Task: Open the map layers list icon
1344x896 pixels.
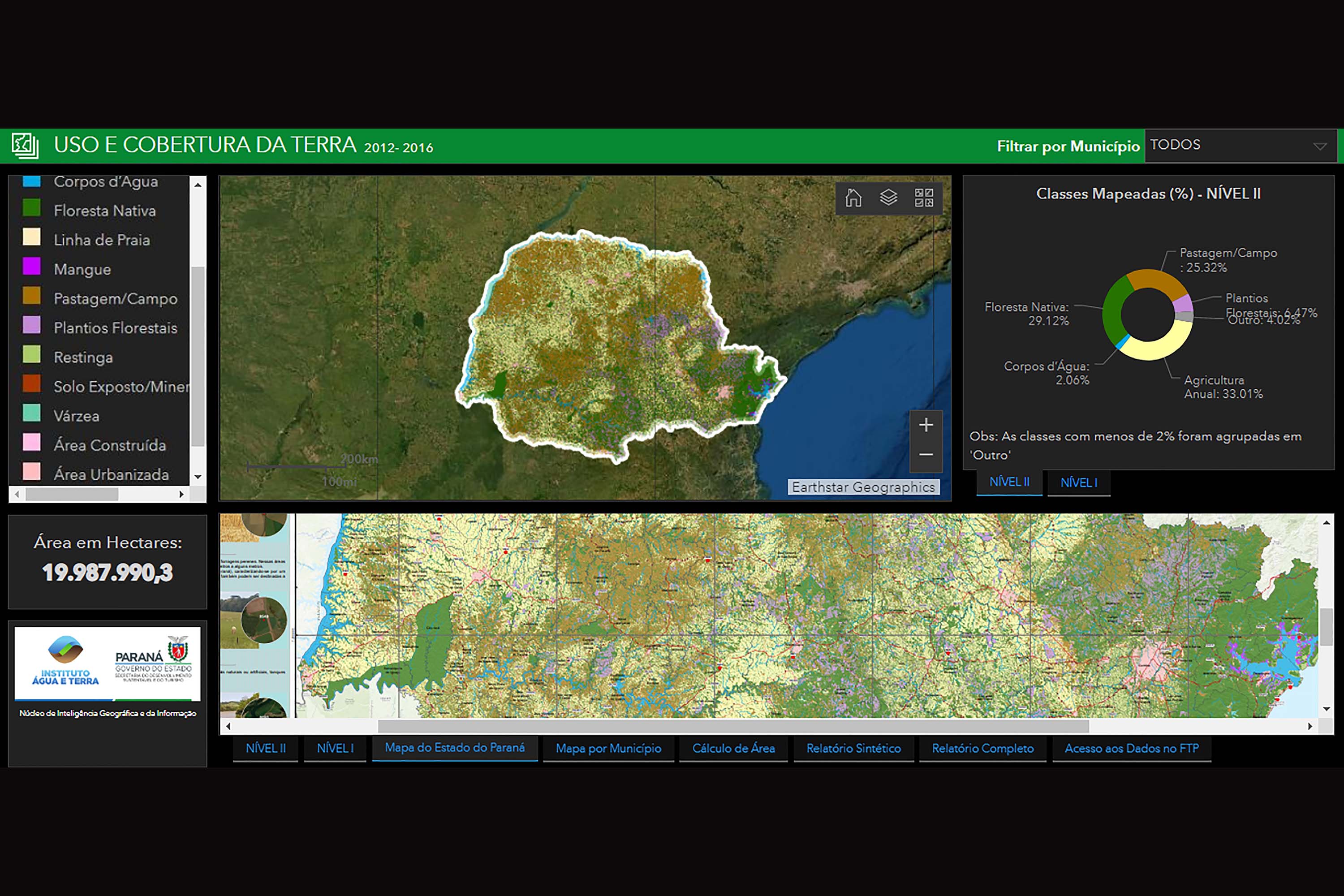Action: 888,198
